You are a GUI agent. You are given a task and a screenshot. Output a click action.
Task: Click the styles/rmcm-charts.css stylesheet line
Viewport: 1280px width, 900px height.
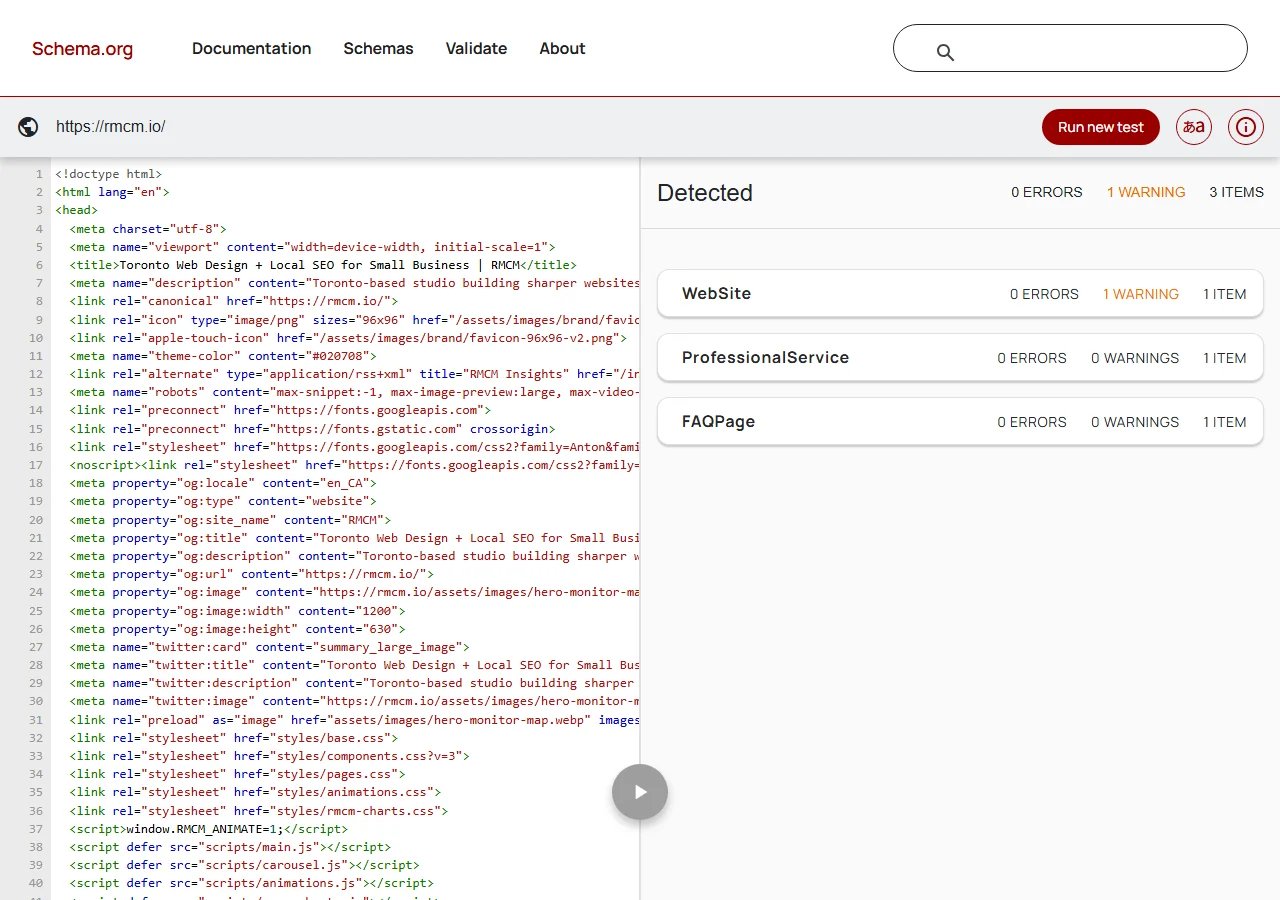tap(259, 811)
